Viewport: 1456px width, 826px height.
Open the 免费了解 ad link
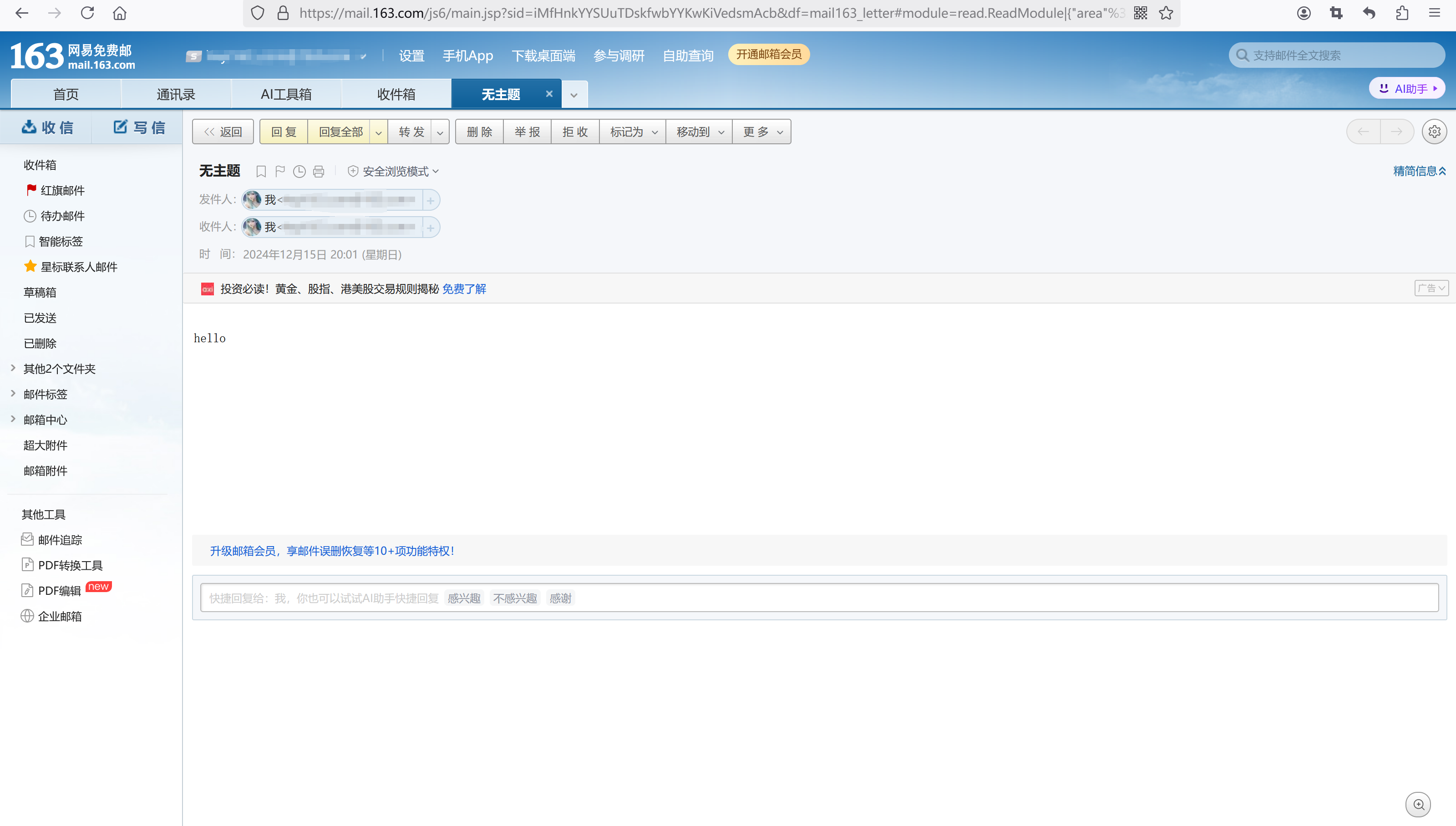[x=464, y=289]
